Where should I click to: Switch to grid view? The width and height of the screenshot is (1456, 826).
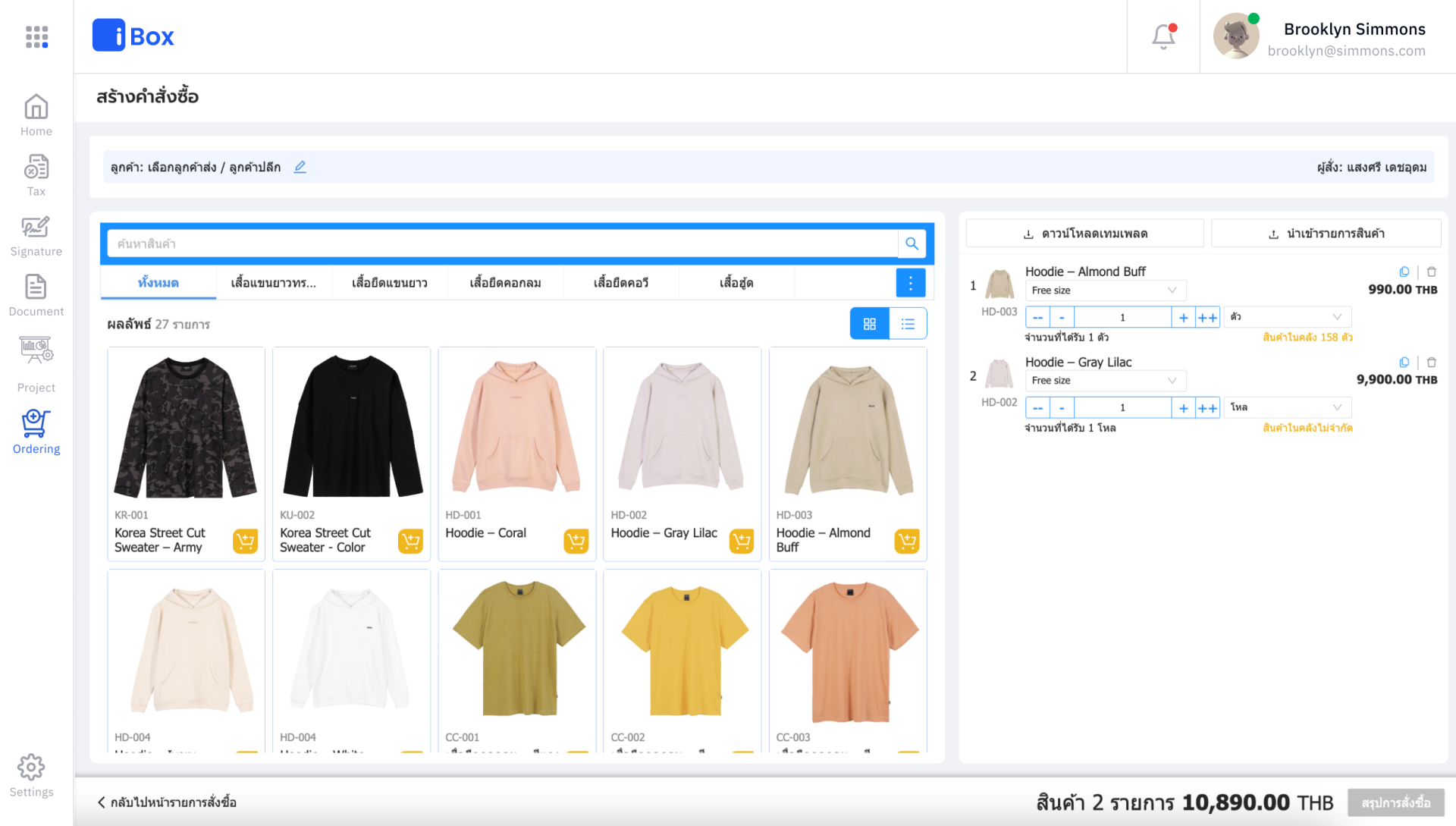(869, 323)
